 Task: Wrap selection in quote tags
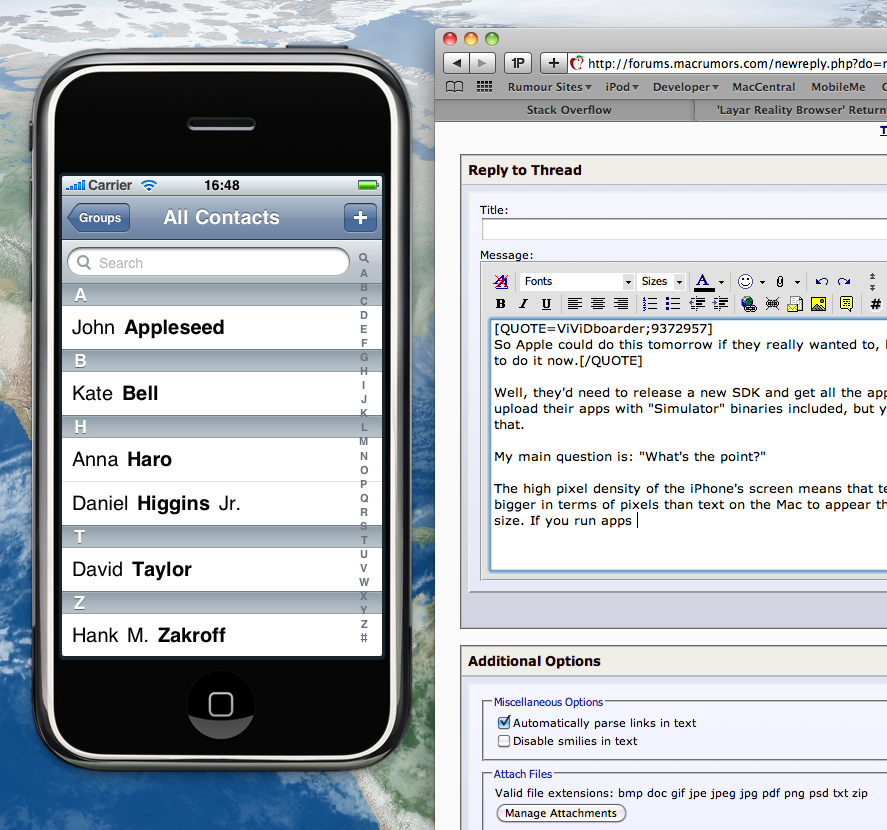click(x=846, y=304)
